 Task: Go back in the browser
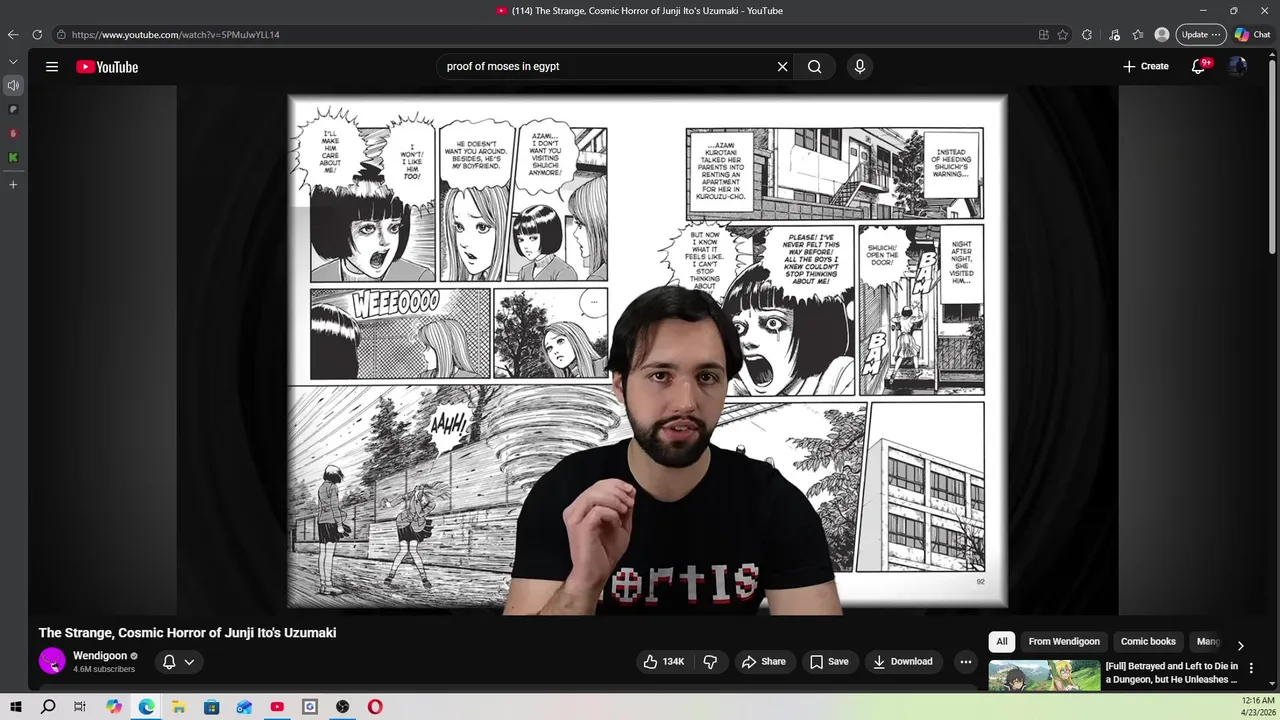click(13, 34)
